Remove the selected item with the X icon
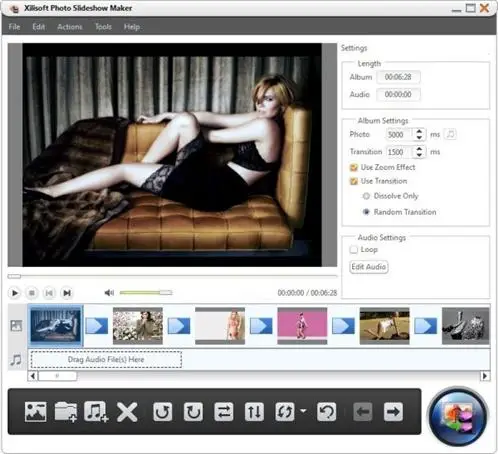 tap(127, 412)
